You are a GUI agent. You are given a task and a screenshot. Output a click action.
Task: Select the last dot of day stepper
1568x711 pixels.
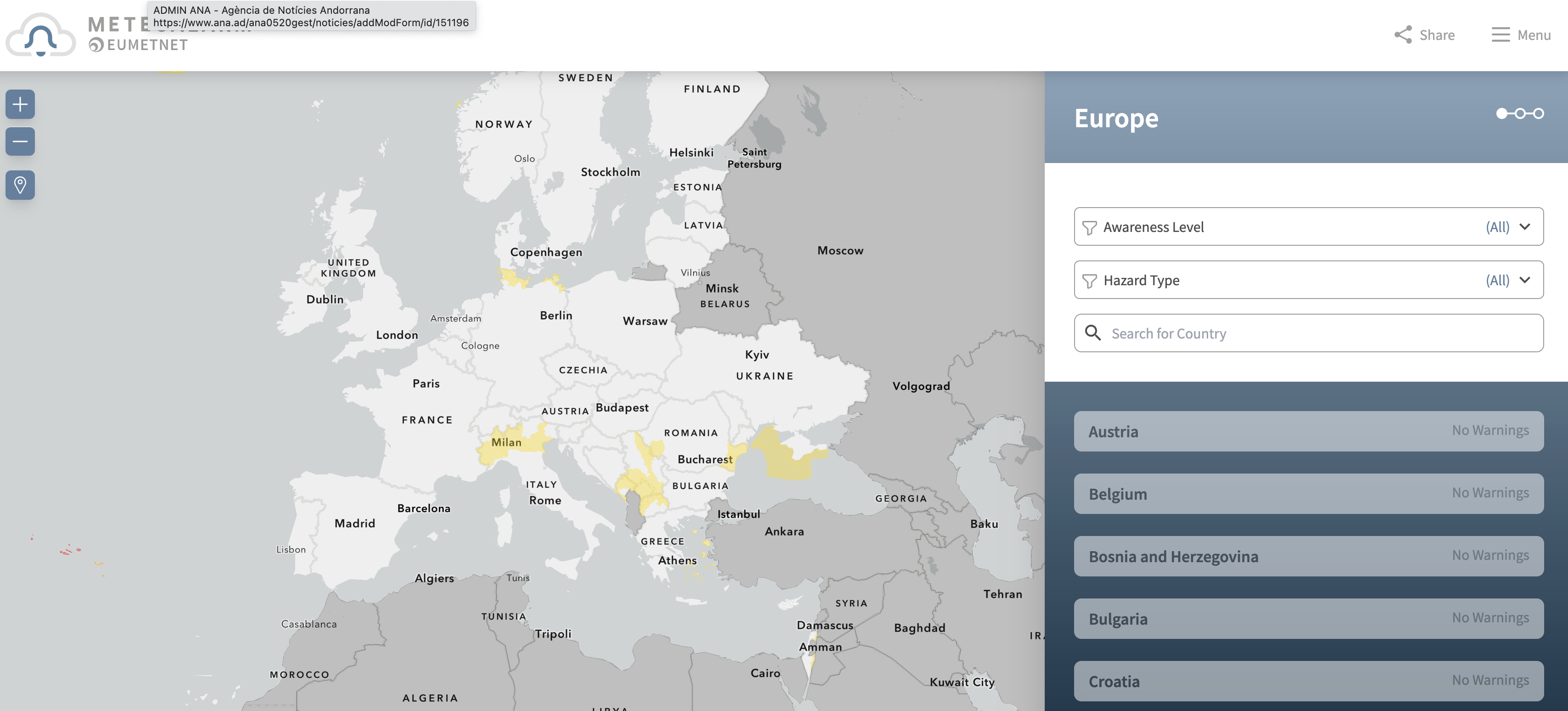1539,113
